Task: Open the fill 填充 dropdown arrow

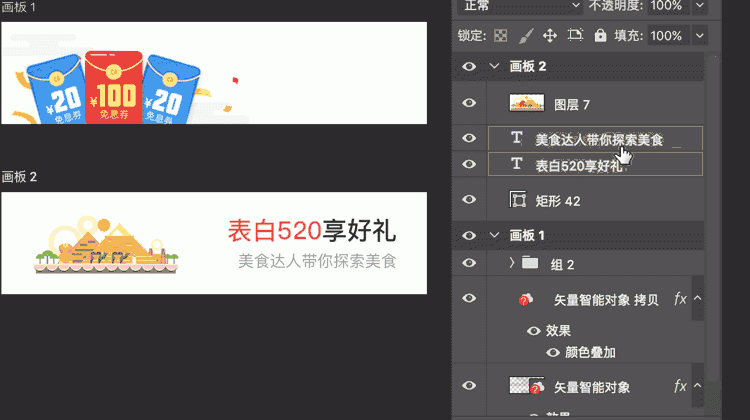Action: [700, 36]
